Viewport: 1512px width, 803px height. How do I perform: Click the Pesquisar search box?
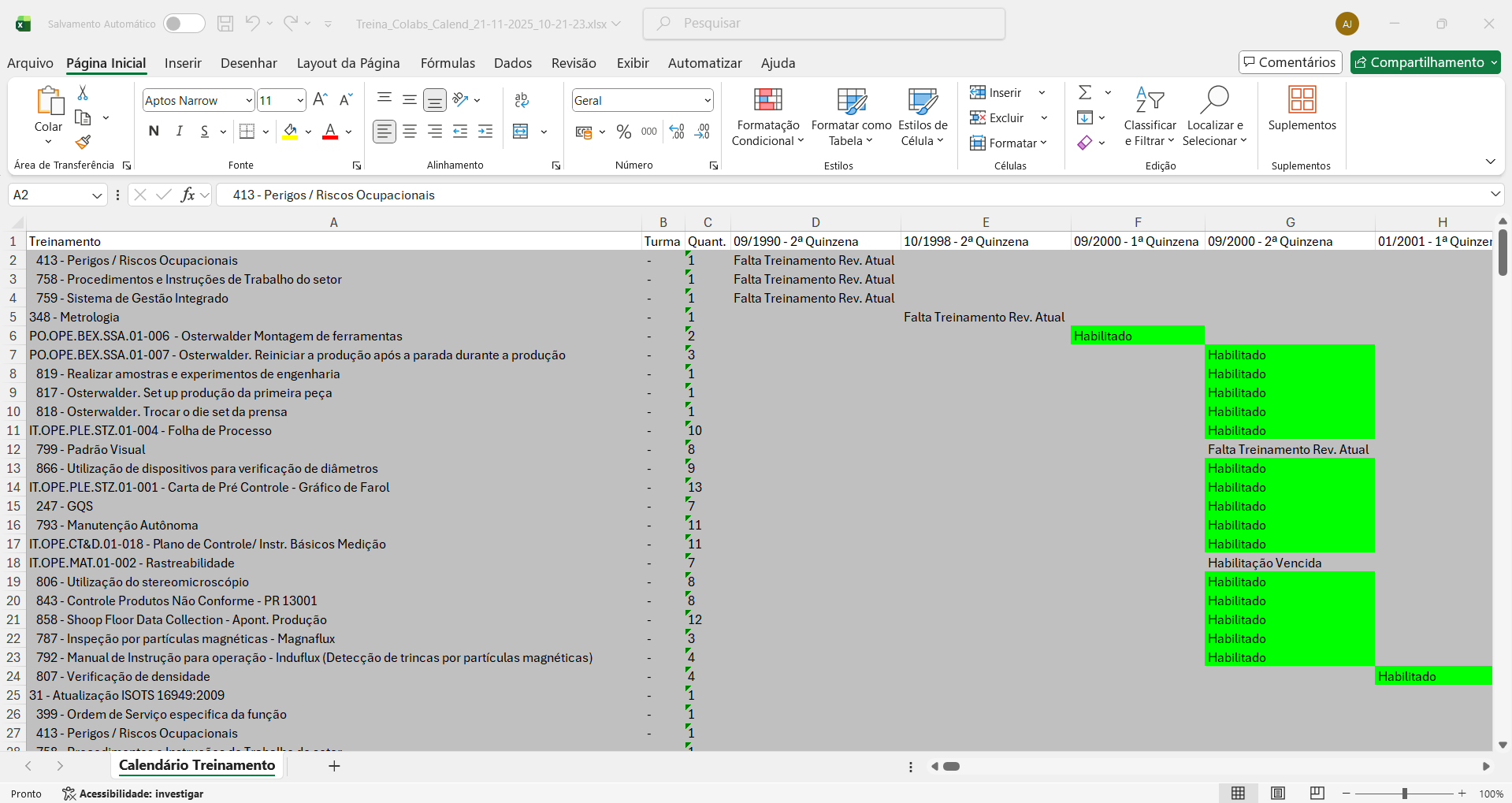(x=824, y=24)
